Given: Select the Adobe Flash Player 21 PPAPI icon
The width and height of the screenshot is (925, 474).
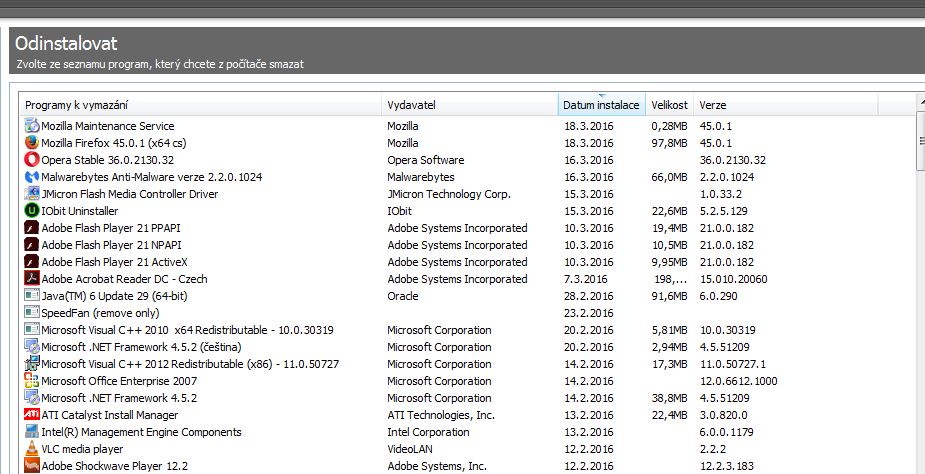Looking at the screenshot, I should [x=32, y=228].
